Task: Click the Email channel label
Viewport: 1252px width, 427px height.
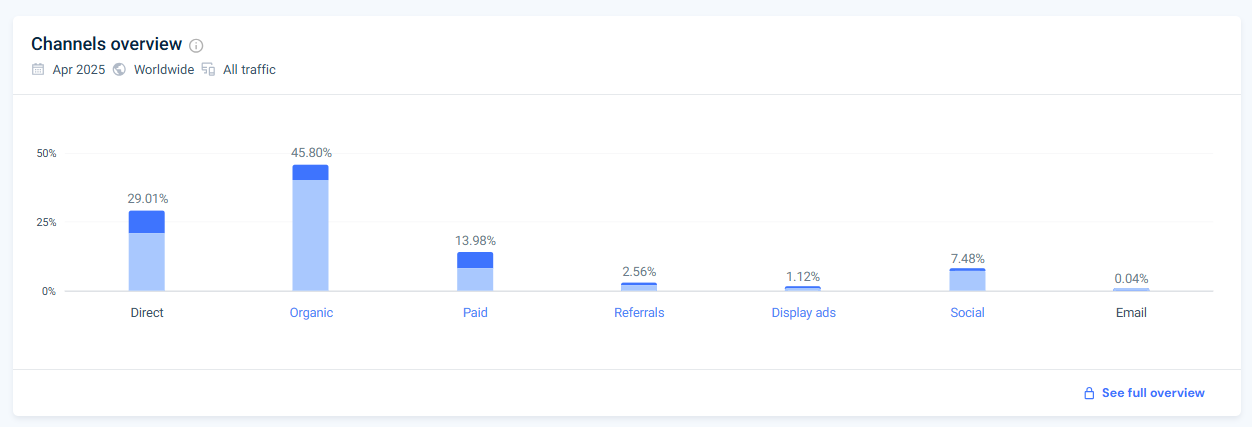Action: pyautogui.click(x=1131, y=312)
